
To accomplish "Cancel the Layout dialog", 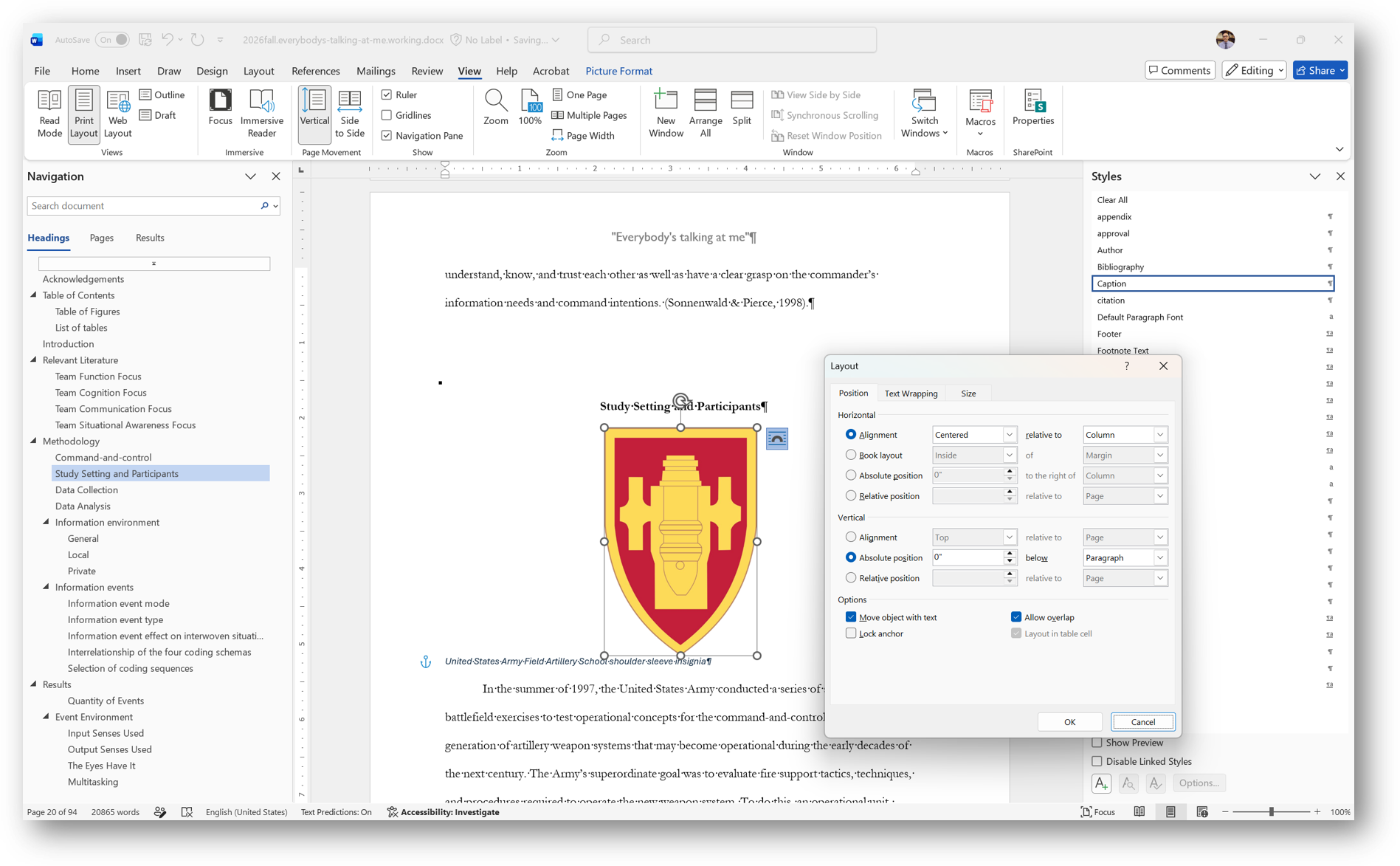I will (x=1142, y=722).
